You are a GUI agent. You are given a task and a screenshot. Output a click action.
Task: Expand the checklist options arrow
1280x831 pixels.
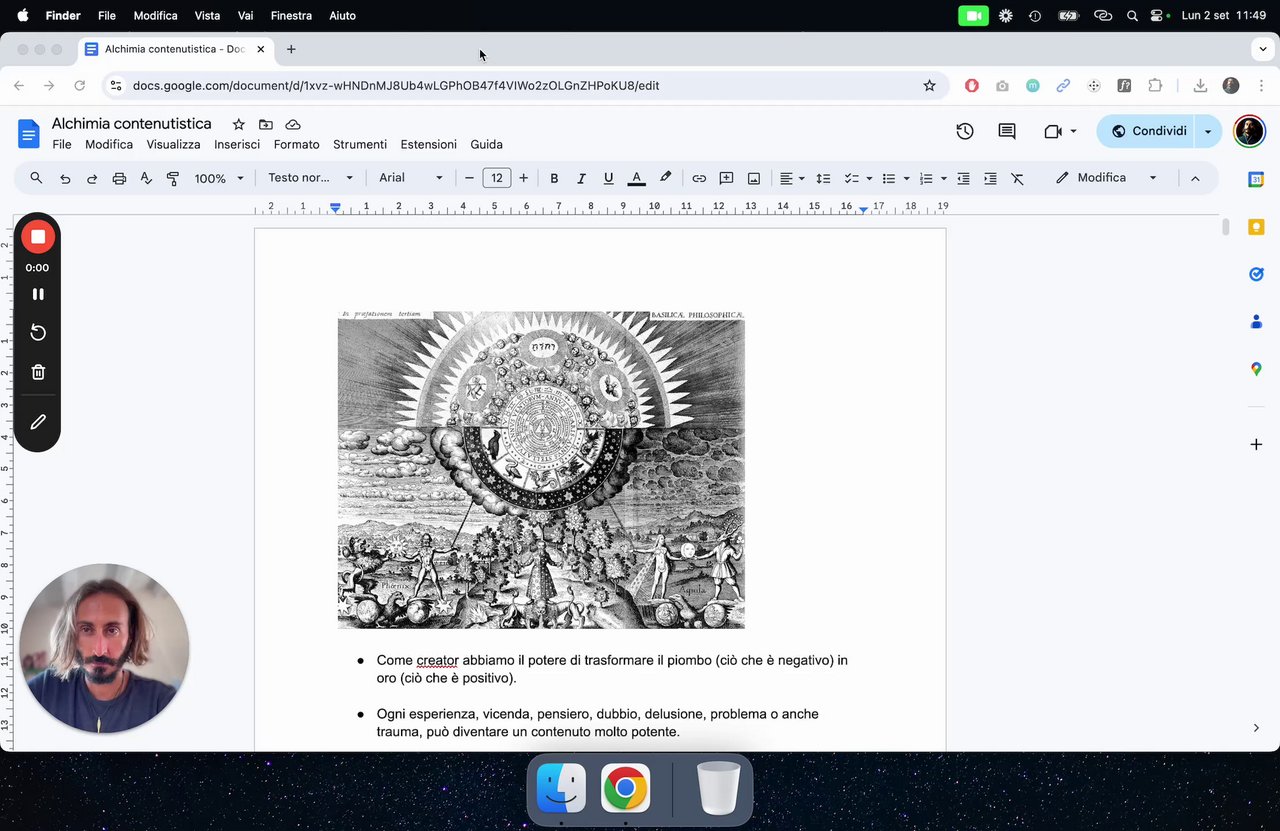coord(869,178)
